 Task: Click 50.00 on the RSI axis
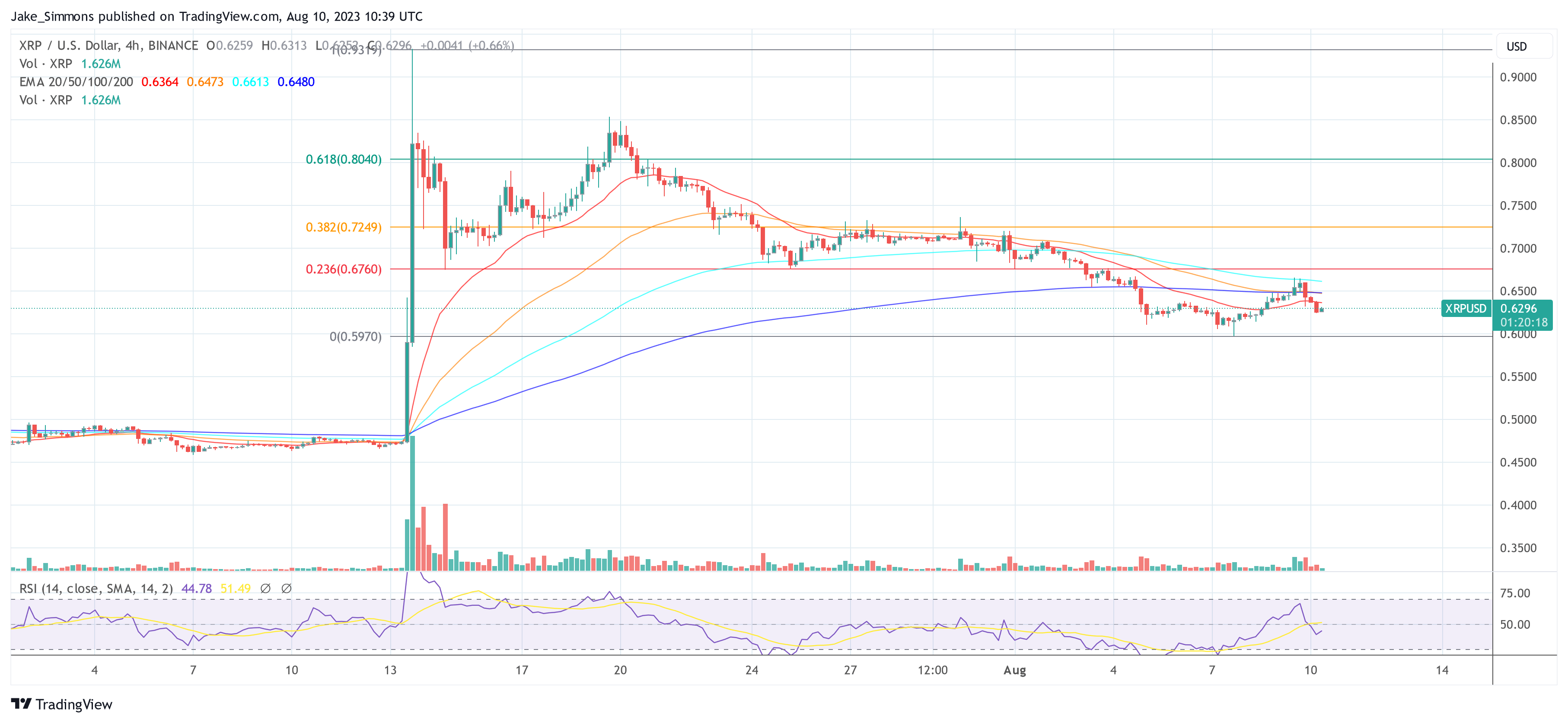coord(1515,624)
